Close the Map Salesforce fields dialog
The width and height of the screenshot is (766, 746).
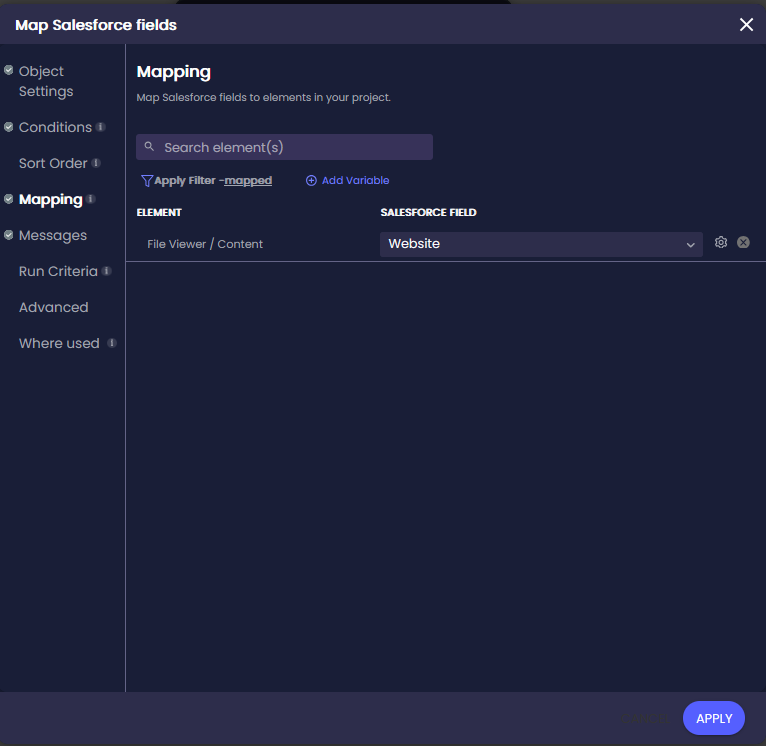click(746, 24)
